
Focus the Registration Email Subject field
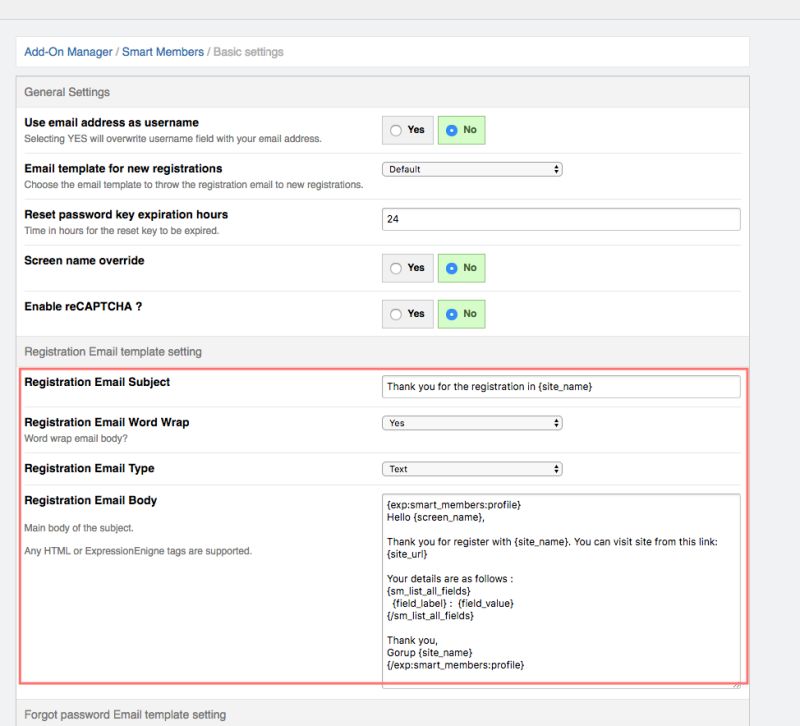(560, 383)
